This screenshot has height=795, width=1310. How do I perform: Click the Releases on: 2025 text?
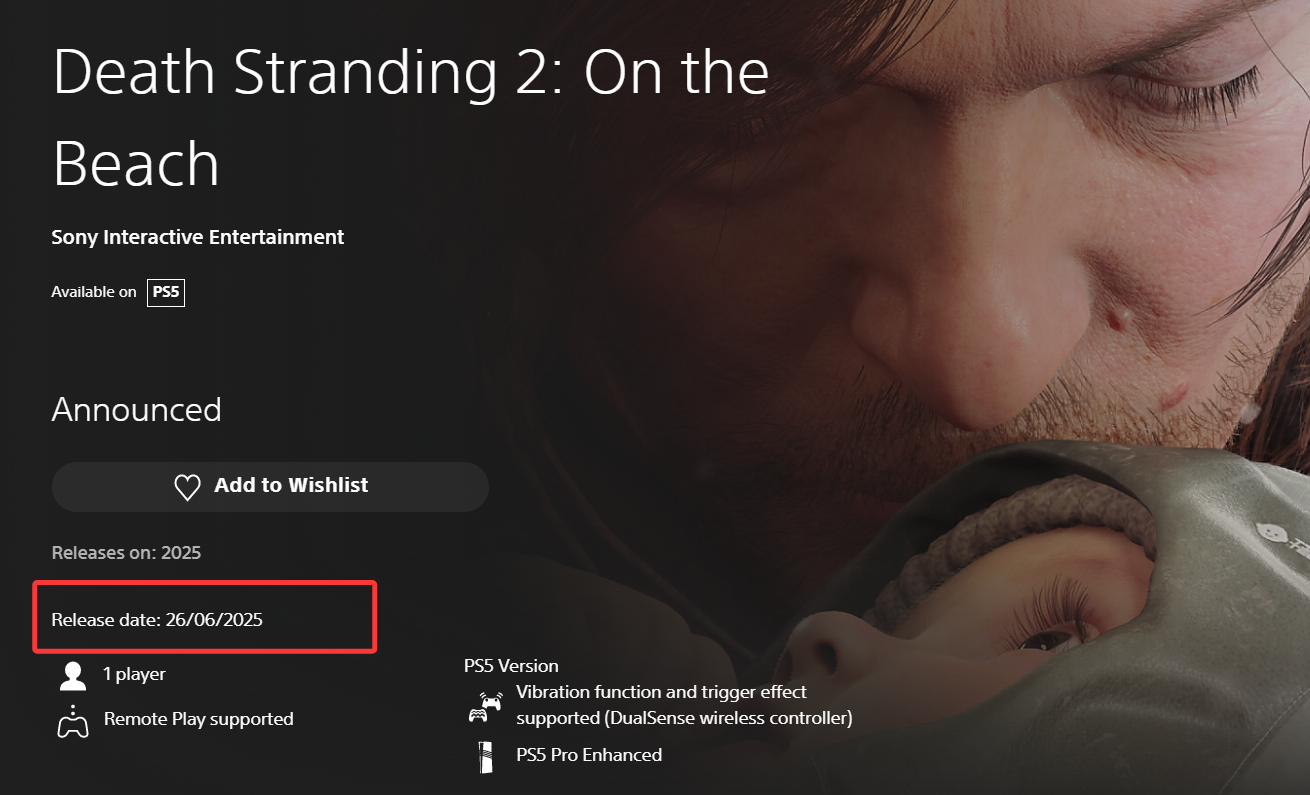coord(126,552)
